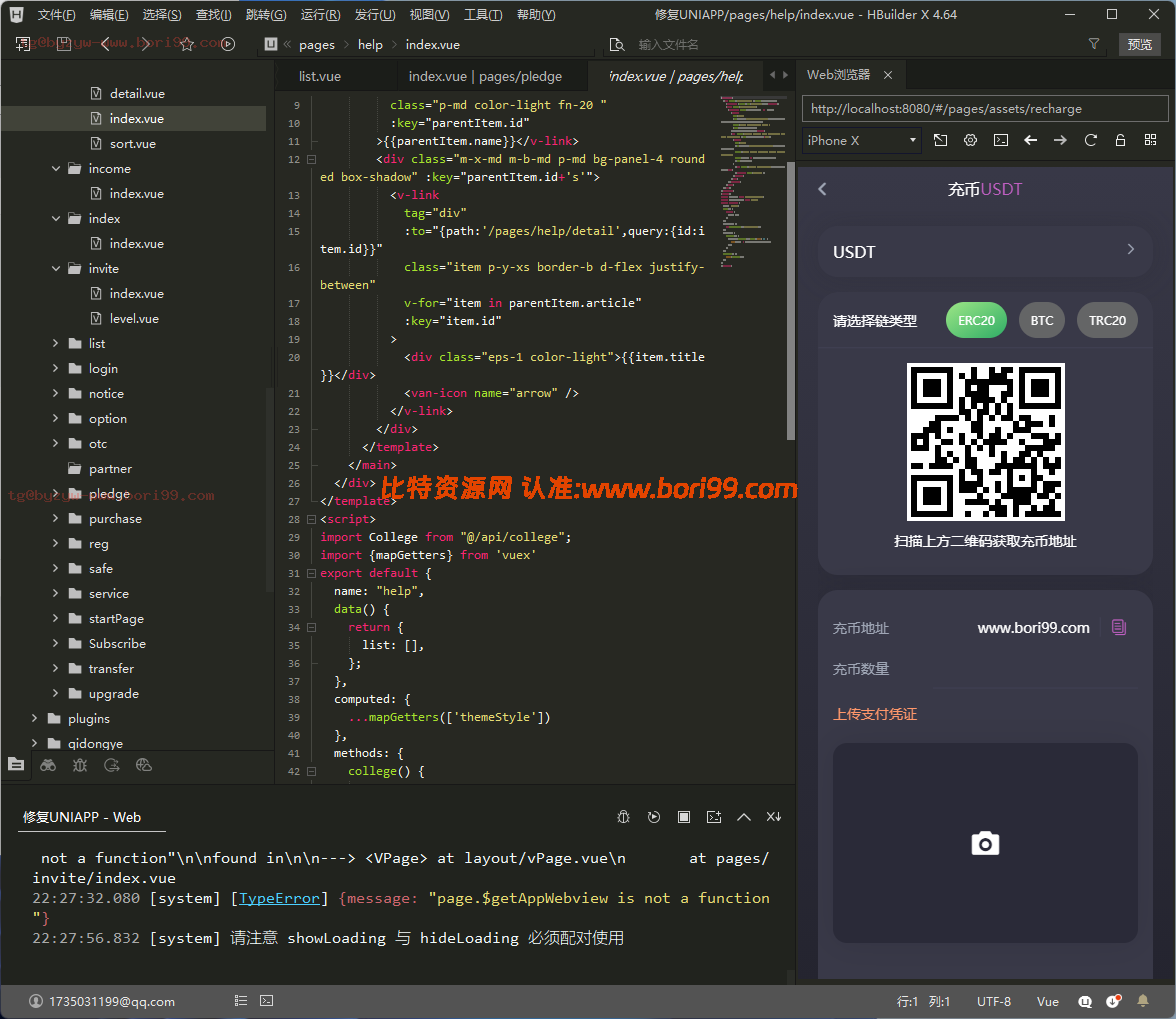
Task: Click the notification bell in status bar
Action: (1143, 1001)
